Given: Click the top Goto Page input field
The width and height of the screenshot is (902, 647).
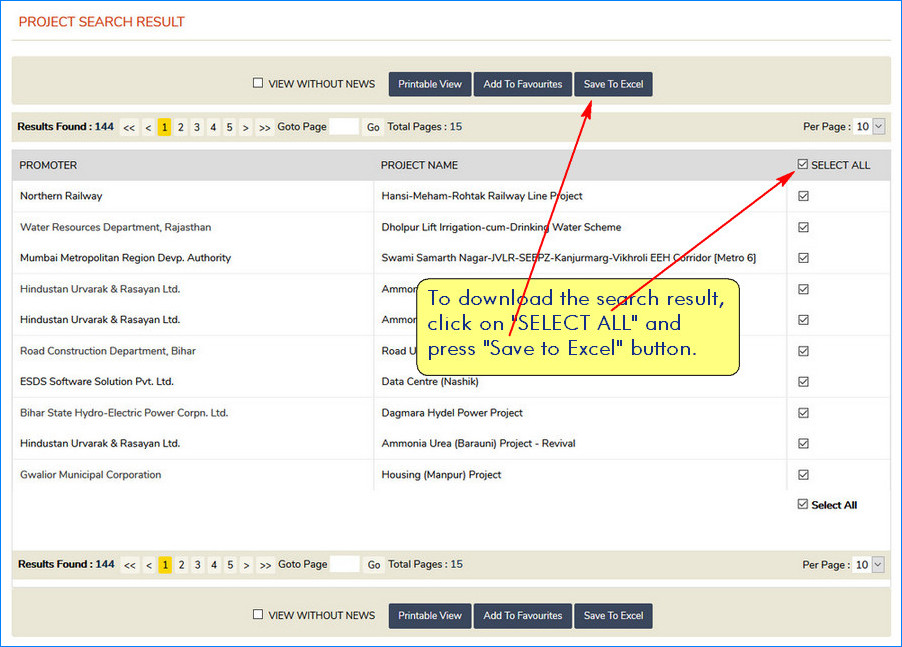Looking at the screenshot, I should [343, 127].
